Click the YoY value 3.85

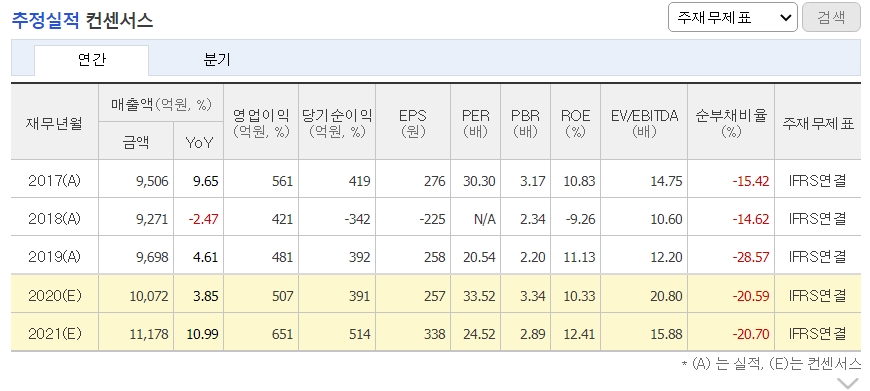coord(205,296)
